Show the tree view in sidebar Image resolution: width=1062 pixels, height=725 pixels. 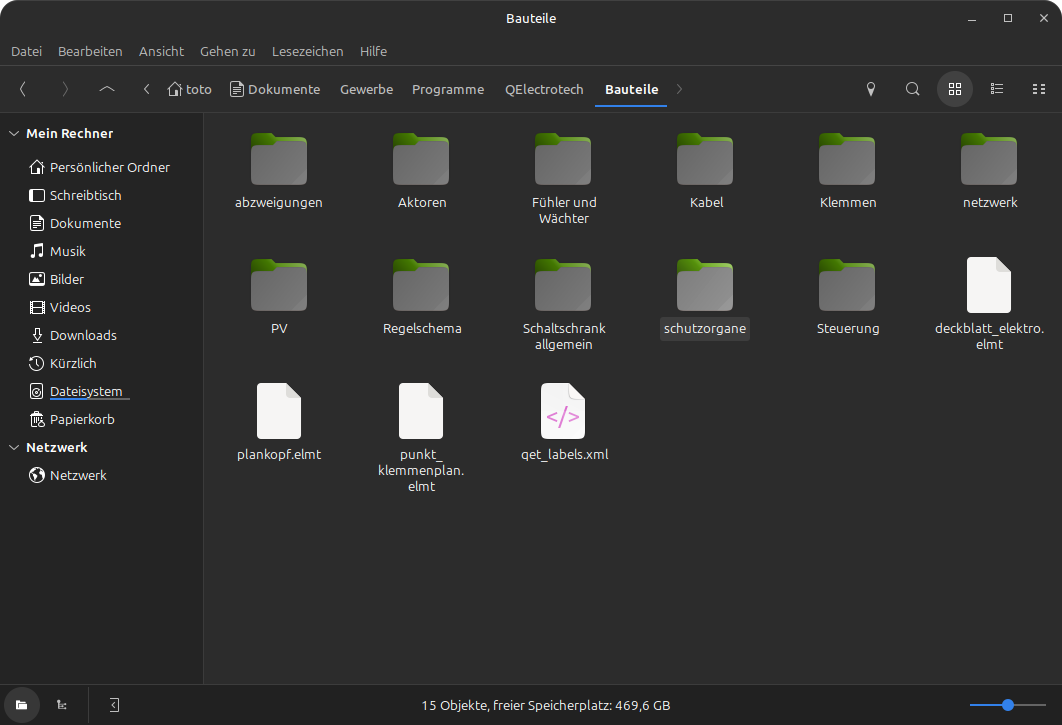coord(62,705)
